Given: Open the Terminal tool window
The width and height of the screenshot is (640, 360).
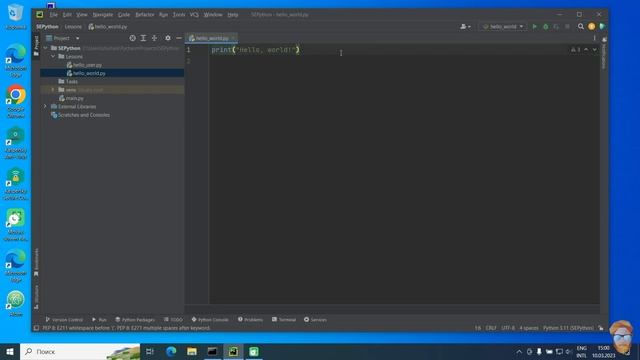Looking at the screenshot, I should (284, 320).
